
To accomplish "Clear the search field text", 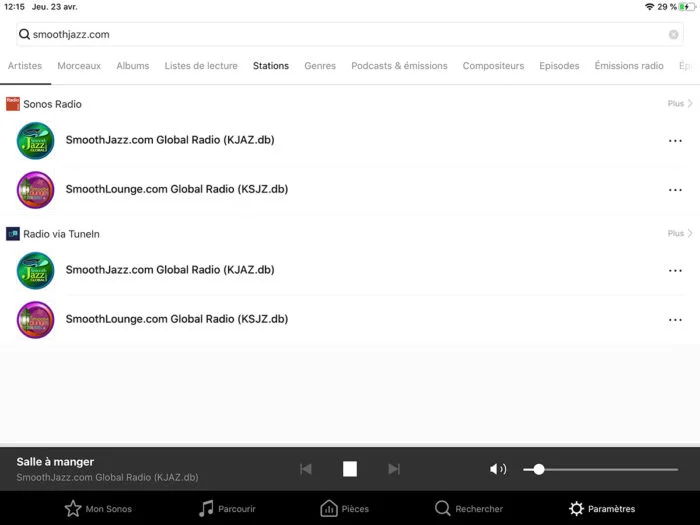I will point(673,34).
